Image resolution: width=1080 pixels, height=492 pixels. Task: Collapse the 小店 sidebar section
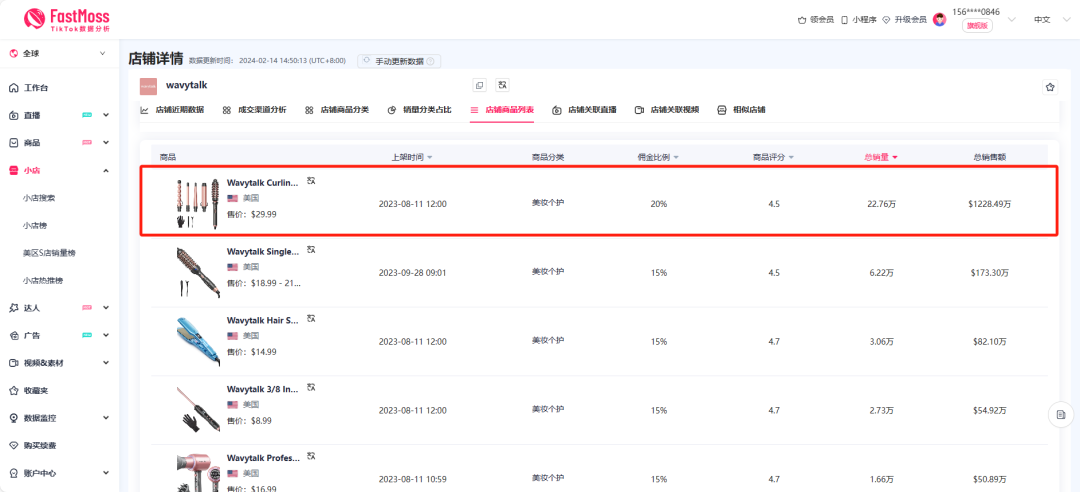[x=106, y=171]
